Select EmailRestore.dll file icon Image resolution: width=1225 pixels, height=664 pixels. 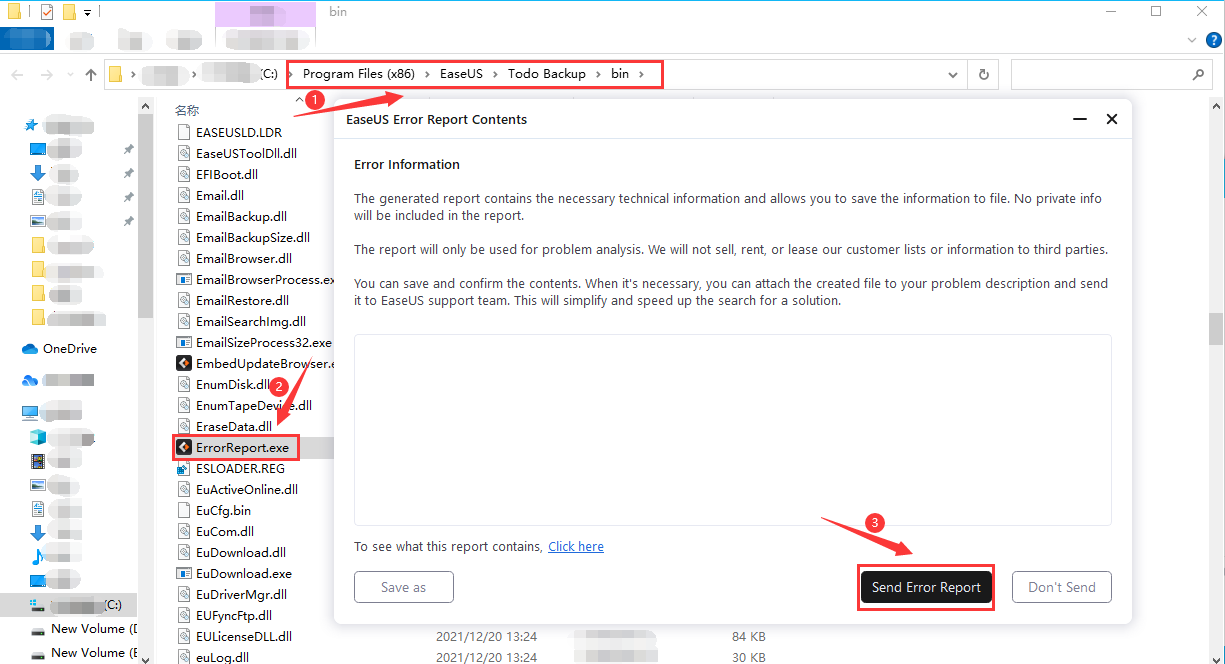pyautogui.click(x=183, y=300)
